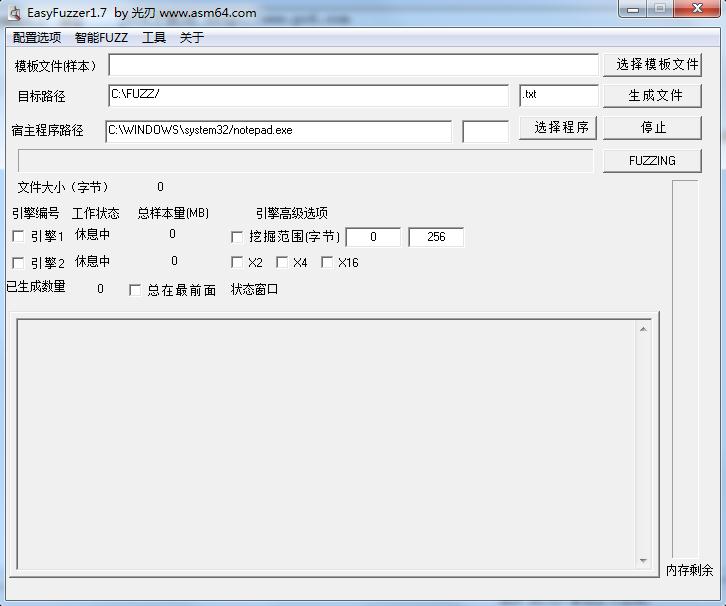Image resolution: width=726 pixels, height=606 pixels.
Task: Click the 生成文件 button
Action: pyautogui.click(x=652, y=96)
